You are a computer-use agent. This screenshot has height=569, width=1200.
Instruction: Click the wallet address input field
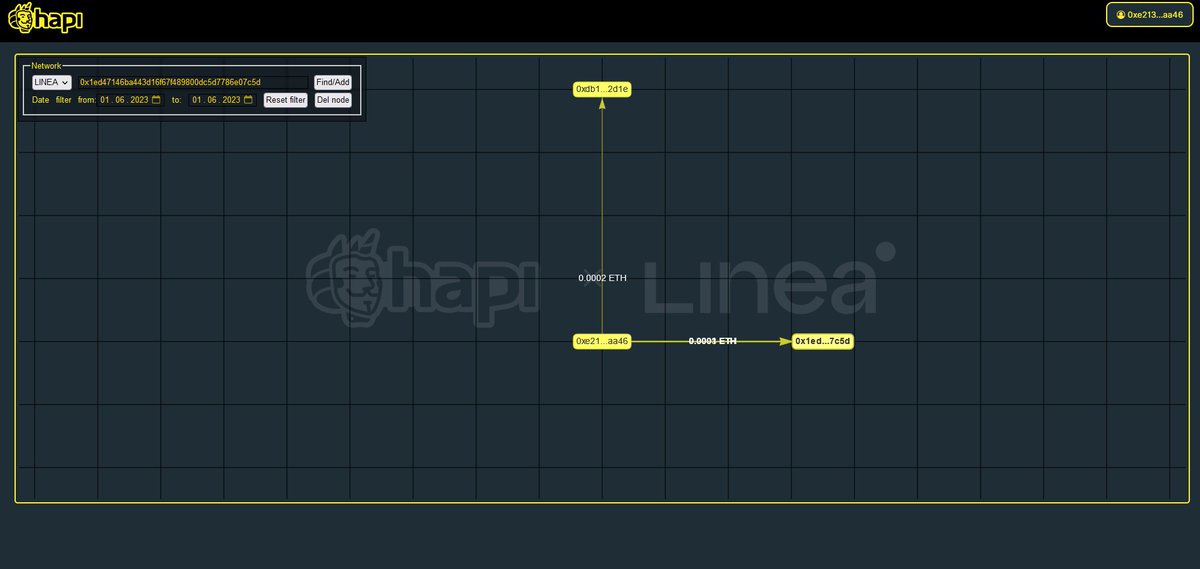click(x=193, y=82)
